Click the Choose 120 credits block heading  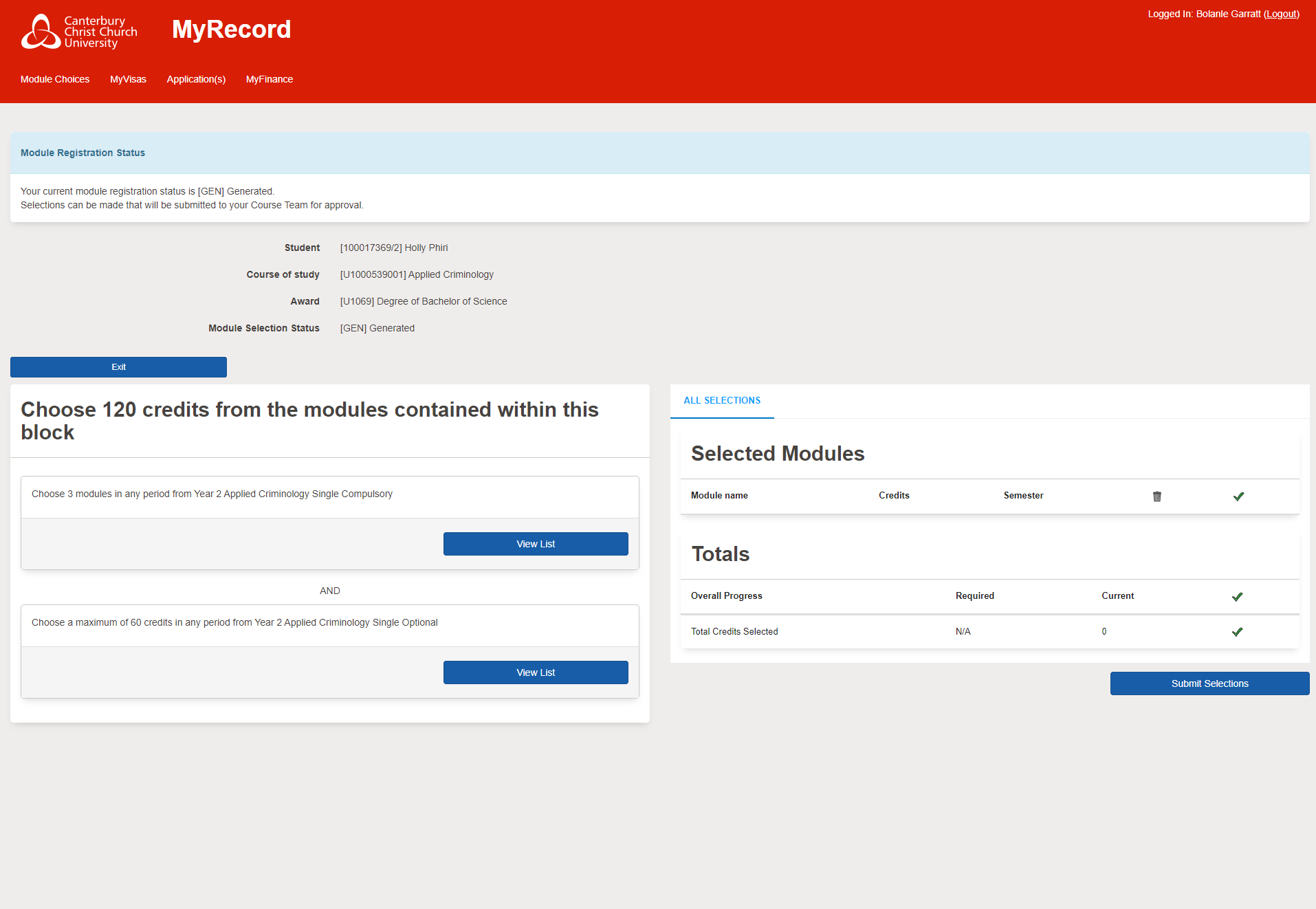(309, 421)
